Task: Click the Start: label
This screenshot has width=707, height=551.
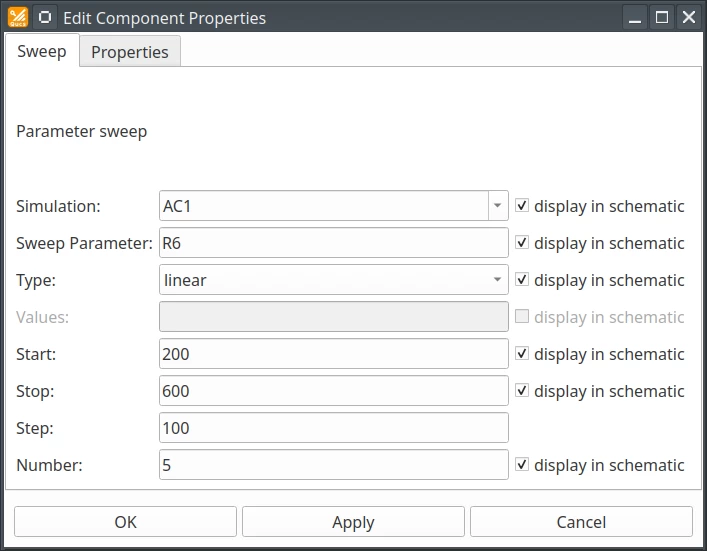Action: point(36,354)
